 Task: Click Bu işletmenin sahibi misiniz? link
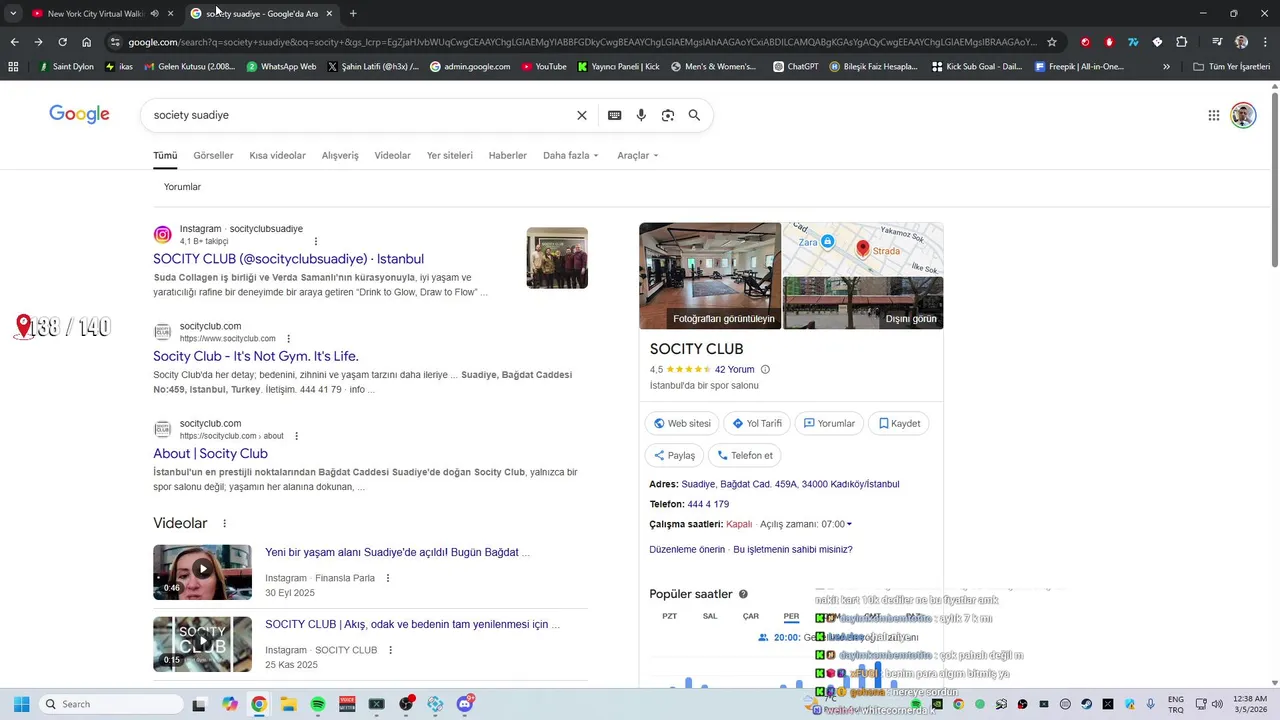click(x=793, y=550)
